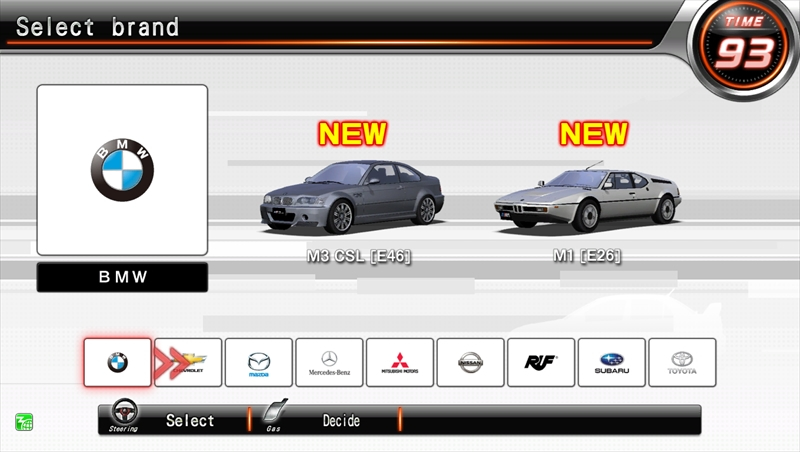This screenshot has width=800, height=452.
Task: Click NEW badge above M3 CSL
Action: [353, 134]
